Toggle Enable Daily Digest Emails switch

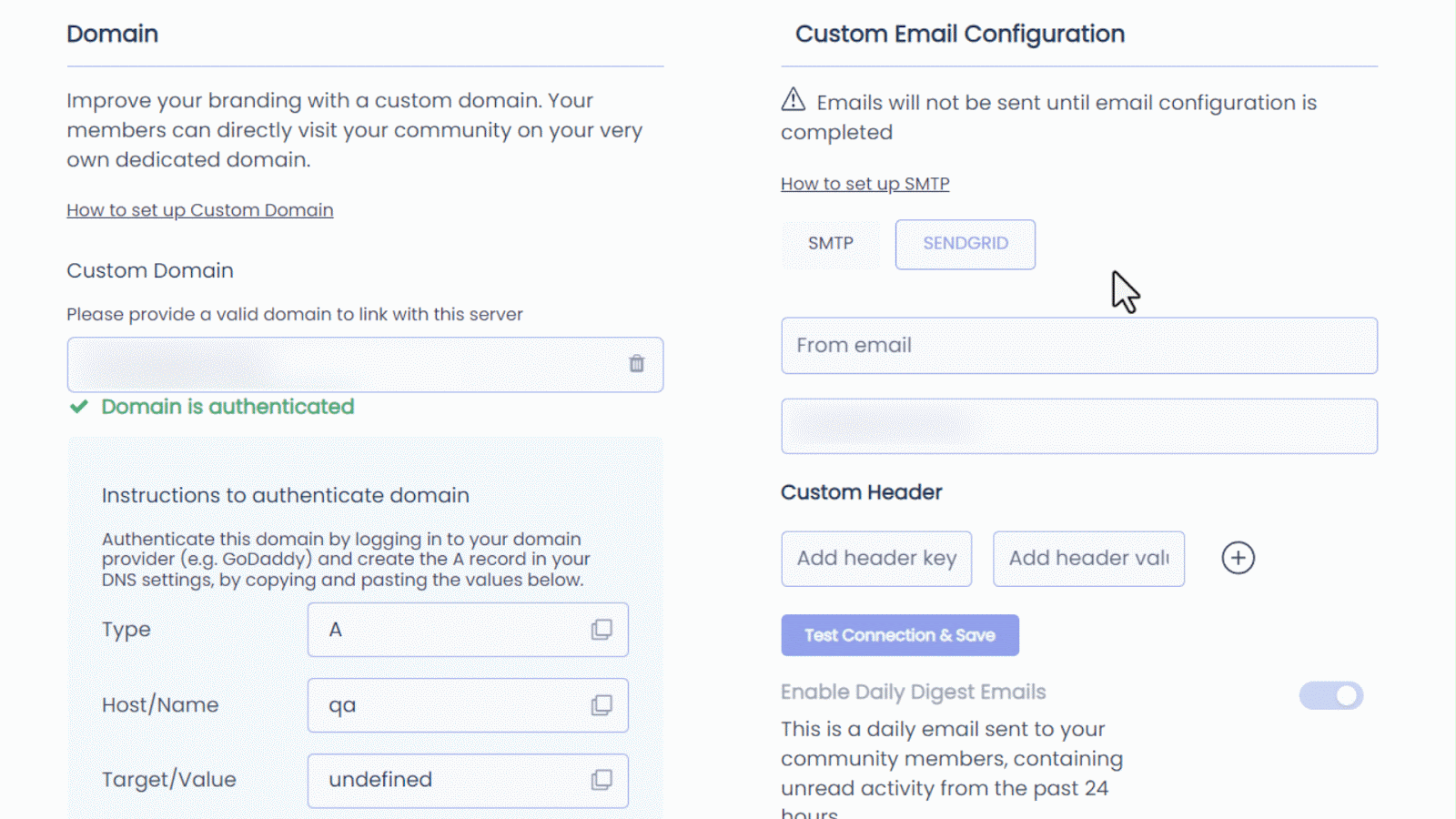[1330, 695]
